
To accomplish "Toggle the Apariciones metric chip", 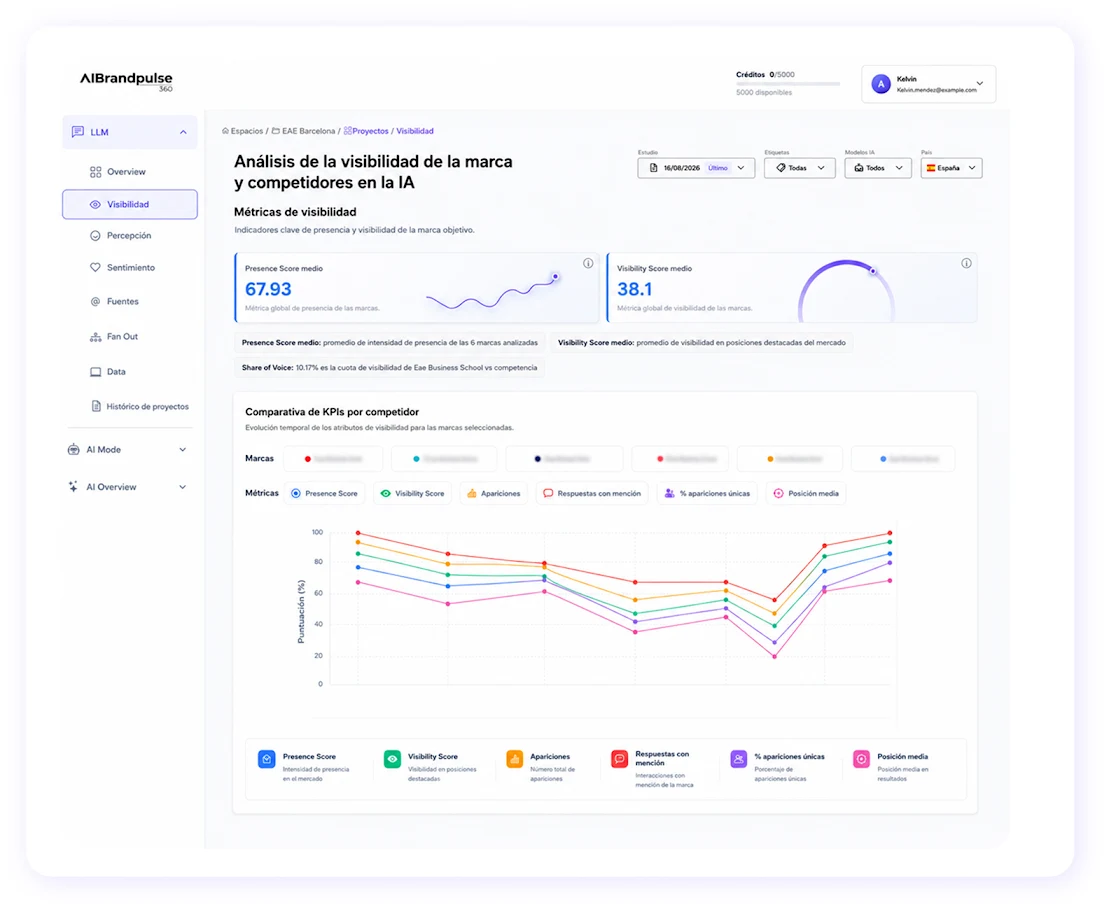I will (494, 493).
